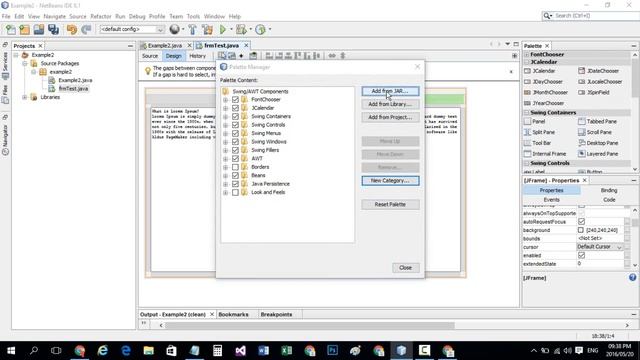Select the JDateChooser palette component
This screenshot has width=640, height=360.
pyautogui.click(x=598, y=71)
